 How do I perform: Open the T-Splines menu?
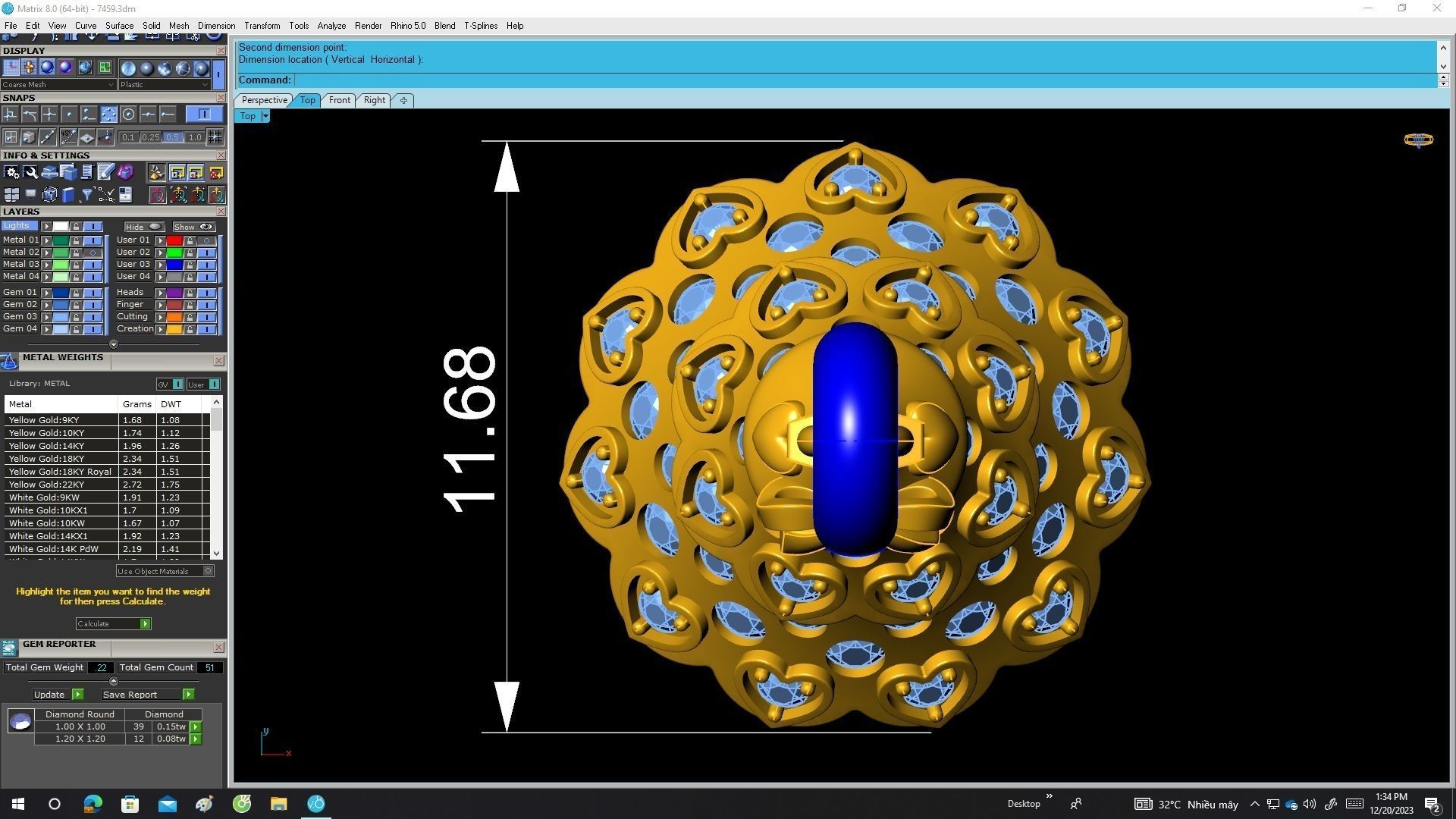click(x=480, y=26)
